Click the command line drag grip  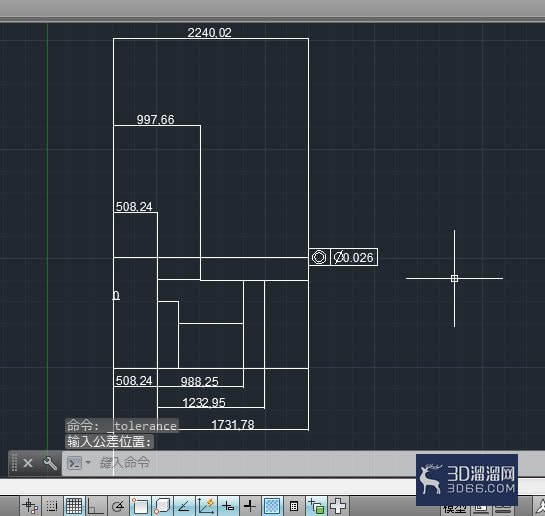click(x=14, y=463)
